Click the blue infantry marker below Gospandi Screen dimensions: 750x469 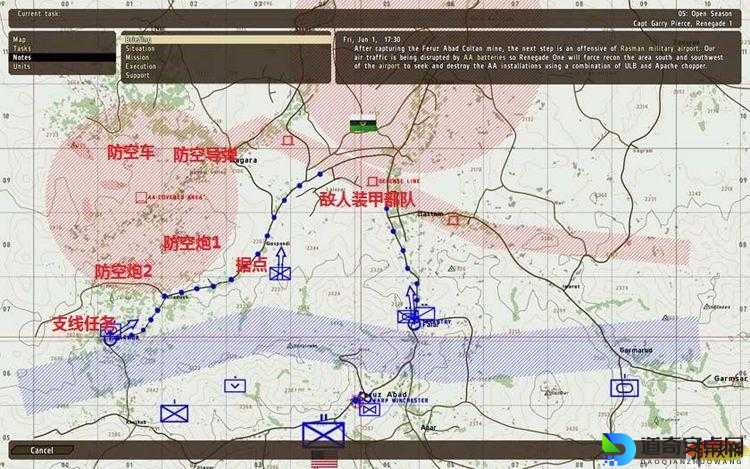click(280, 273)
